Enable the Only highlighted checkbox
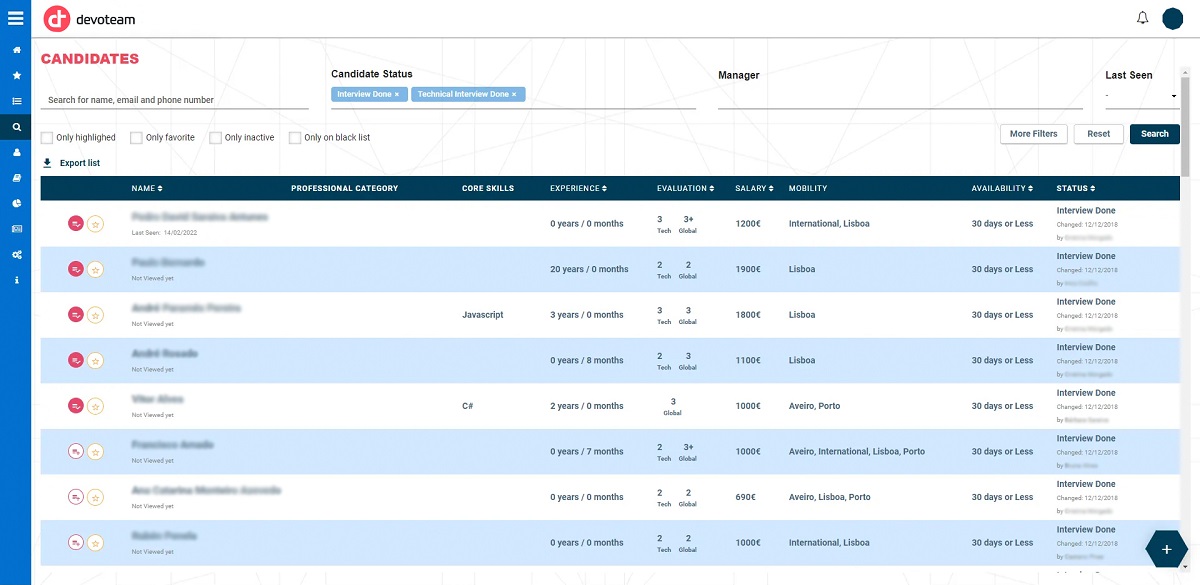The width and height of the screenshot is (1200, 585). [x=47, y=138]
